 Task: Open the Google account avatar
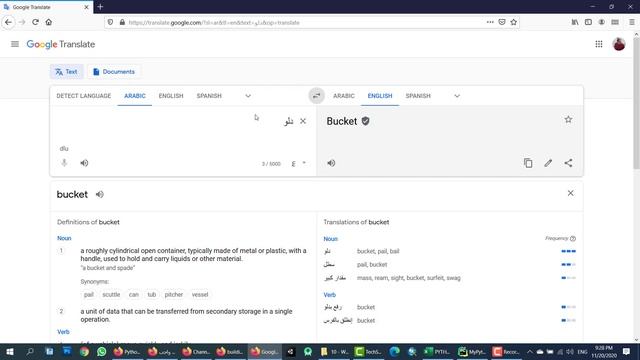pyautogui.click(x=619, y=44)
